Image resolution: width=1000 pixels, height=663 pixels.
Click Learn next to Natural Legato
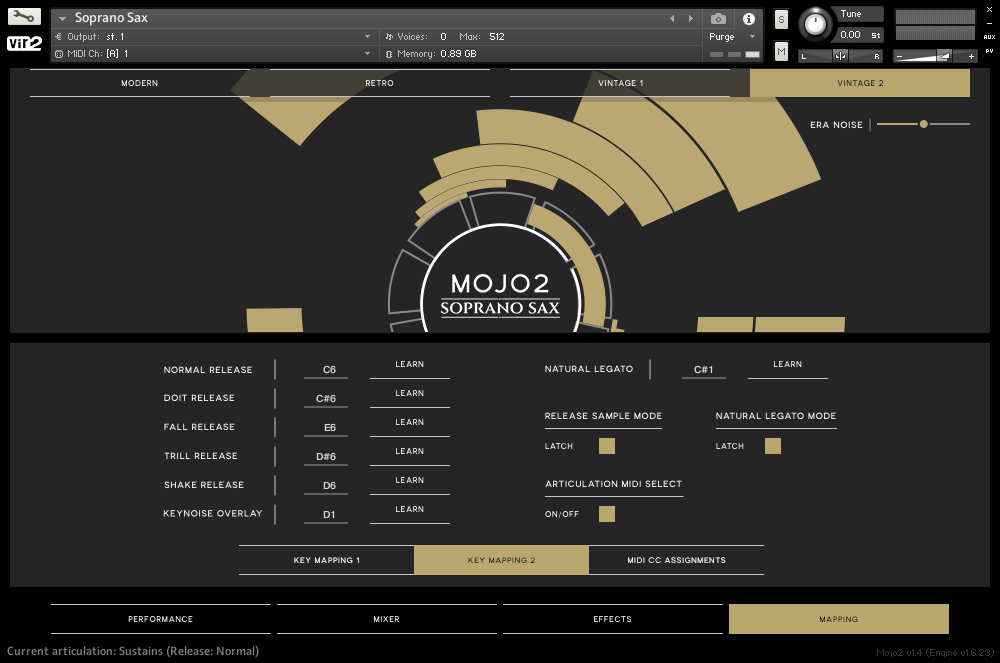click(x=788, y=364)
